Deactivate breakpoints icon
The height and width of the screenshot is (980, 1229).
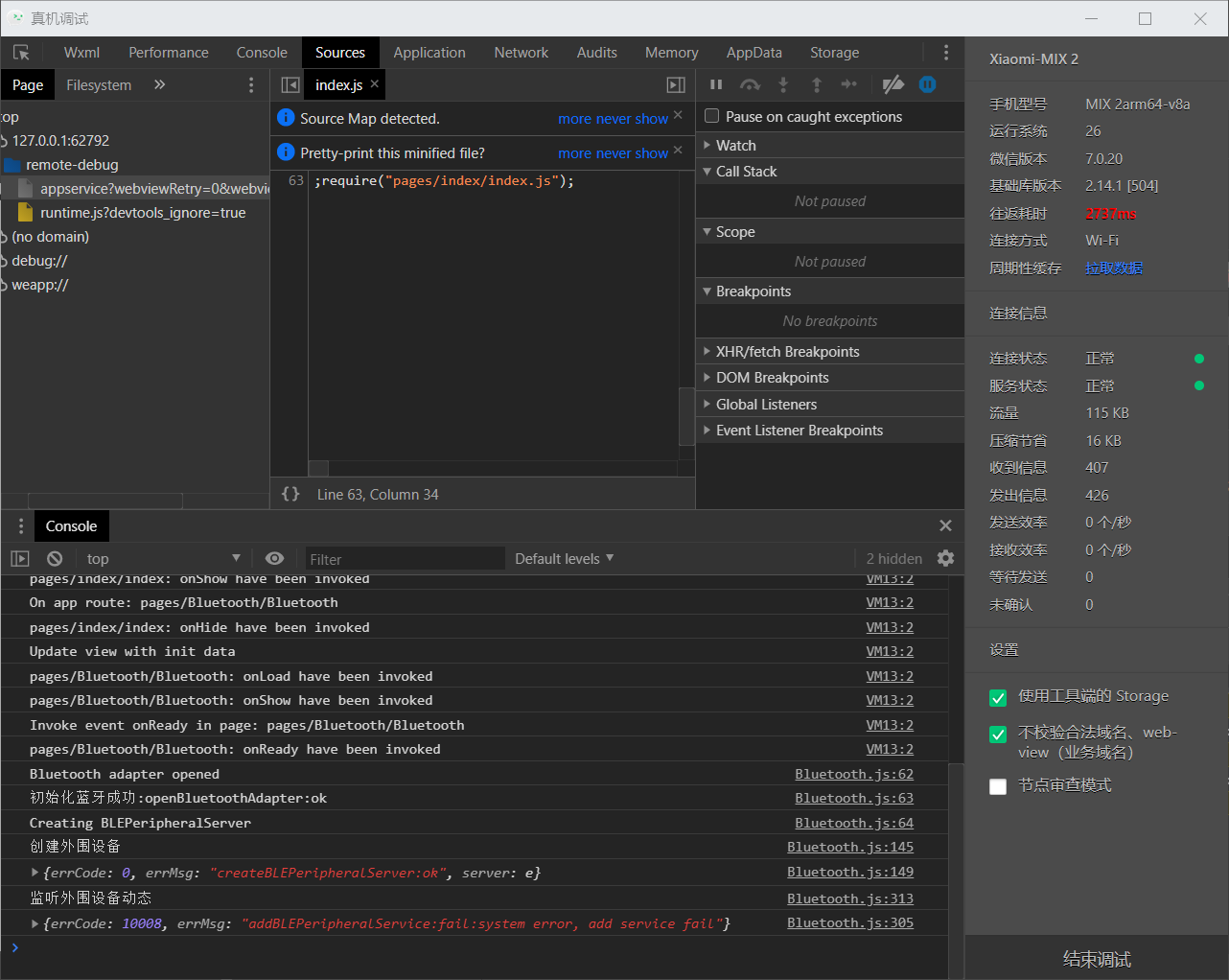[x=893, y=84]
